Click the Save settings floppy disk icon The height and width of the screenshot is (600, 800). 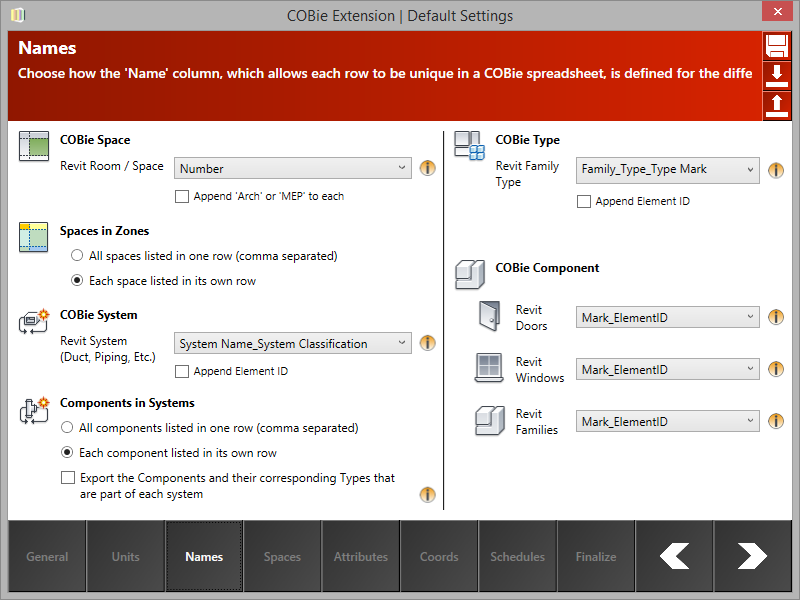(777, 47)
